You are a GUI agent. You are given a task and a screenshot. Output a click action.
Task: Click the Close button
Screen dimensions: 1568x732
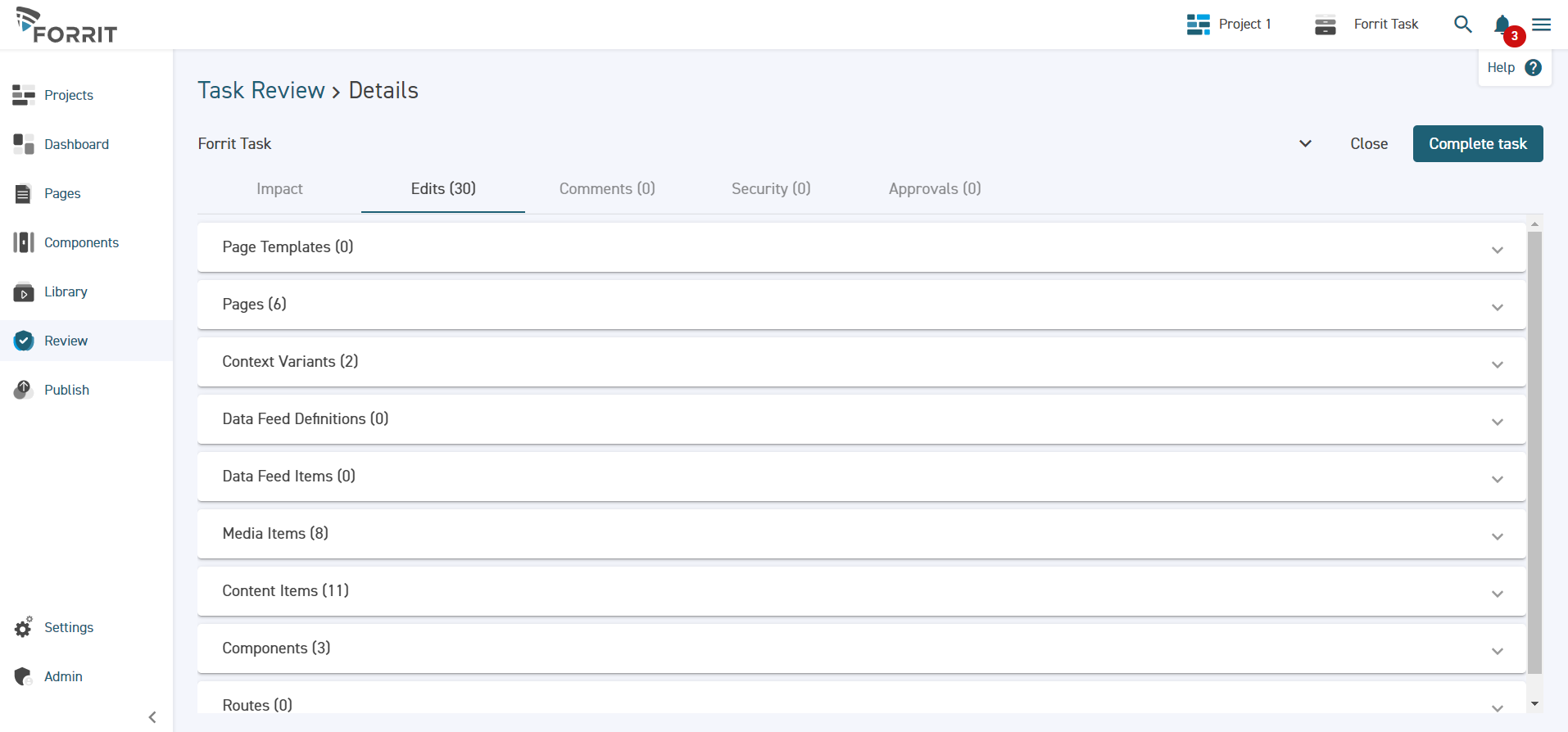(1368, 144)
